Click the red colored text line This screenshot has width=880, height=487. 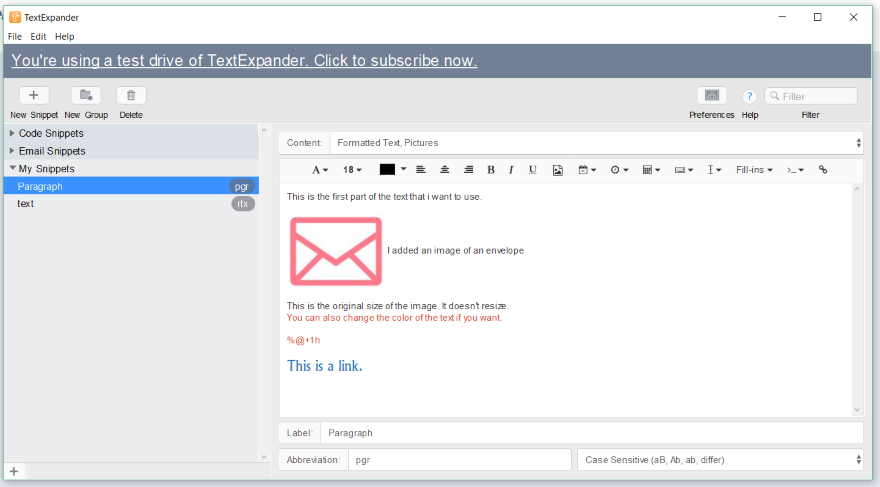pyautogui.click(x=395, y=318)
